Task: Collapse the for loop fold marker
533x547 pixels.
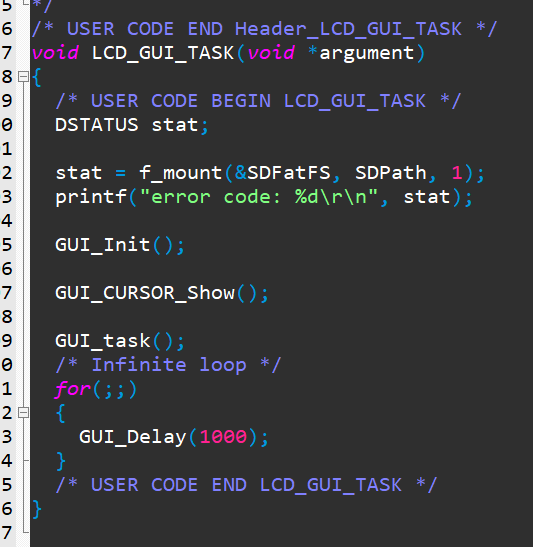Action: [x=23, y=413]
